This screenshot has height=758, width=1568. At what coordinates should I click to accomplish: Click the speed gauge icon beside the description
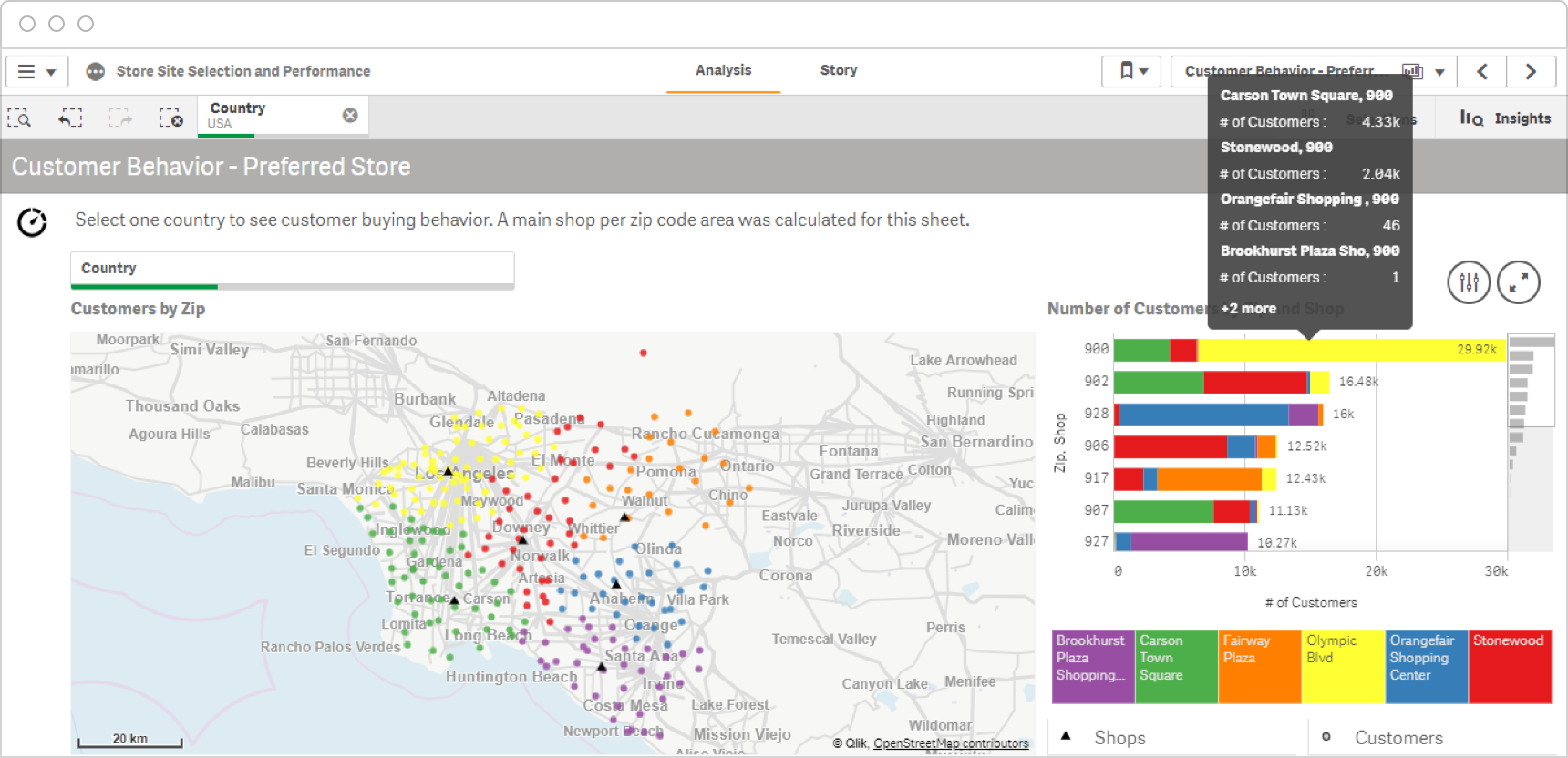[x=32, y=222]
